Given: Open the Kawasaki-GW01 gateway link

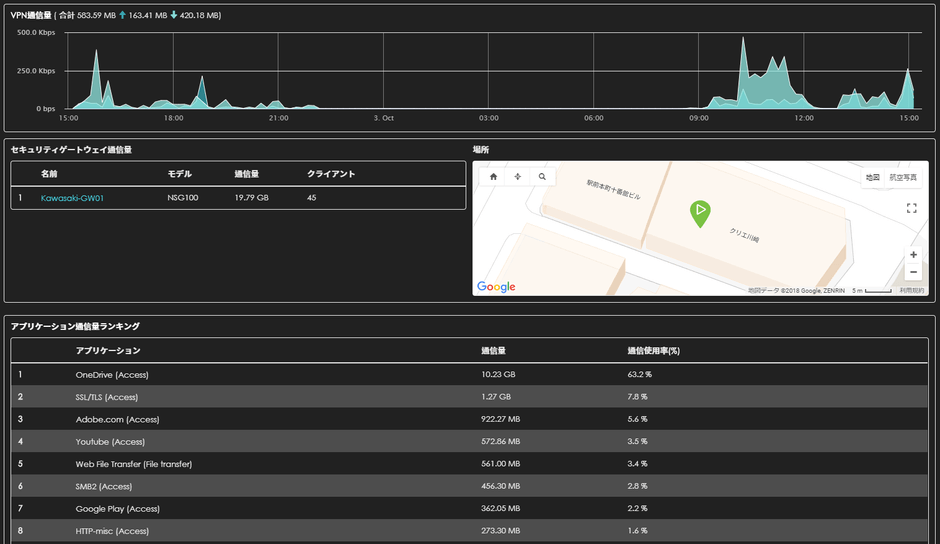Looking at the screenshot, I should click(x=72, y=198).
